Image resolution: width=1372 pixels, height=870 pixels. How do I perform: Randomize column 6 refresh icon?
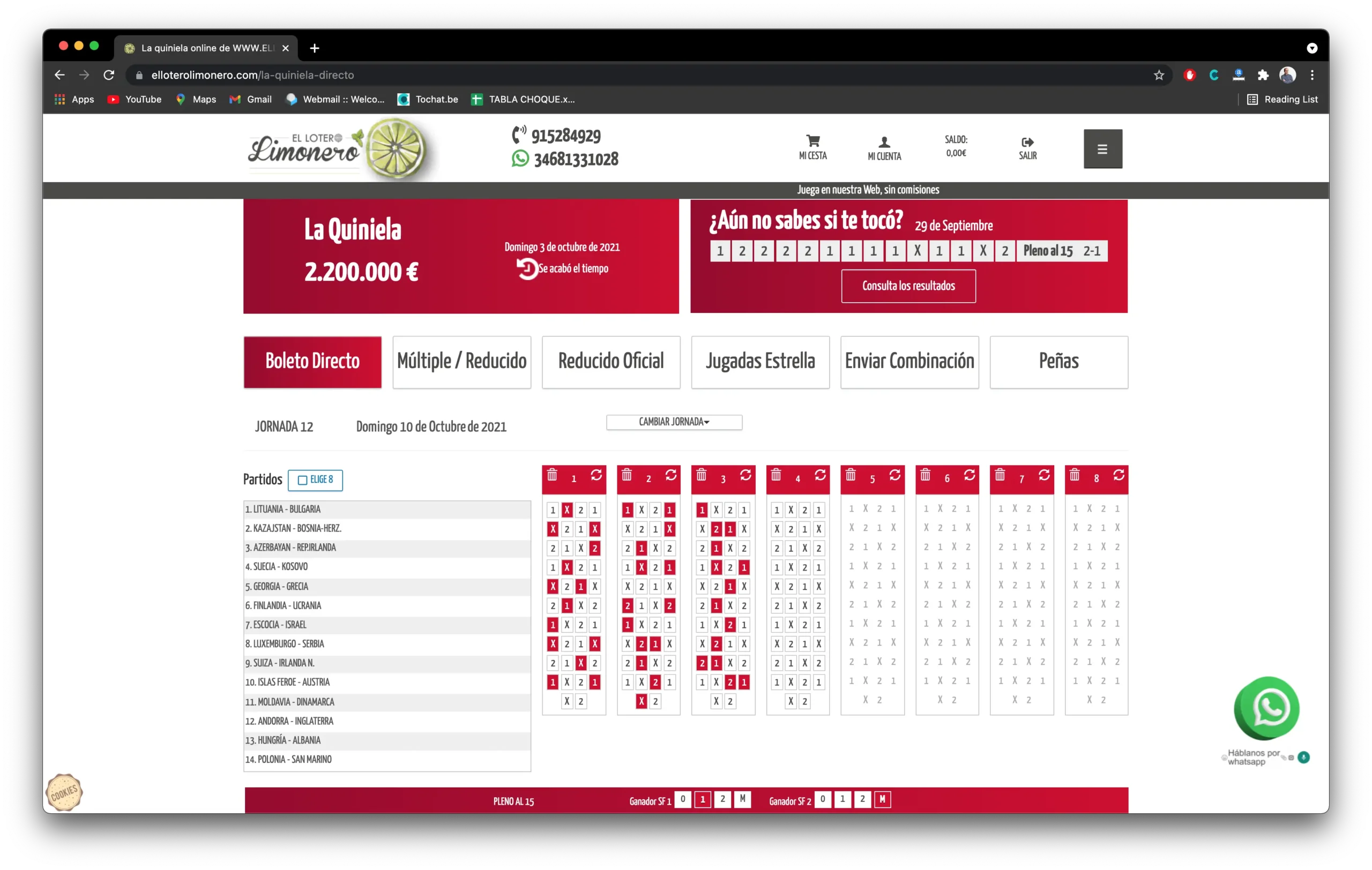(969, 475)
